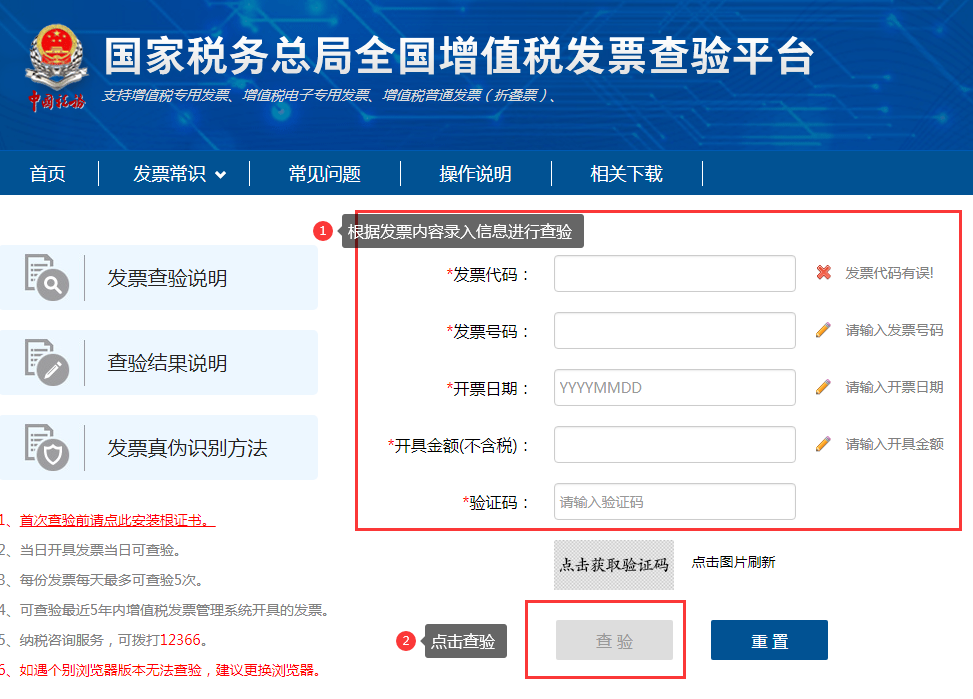Select 相关下载 in the navigation bar
This screenshot has height=699, width=973.
[x=626, y=174]
